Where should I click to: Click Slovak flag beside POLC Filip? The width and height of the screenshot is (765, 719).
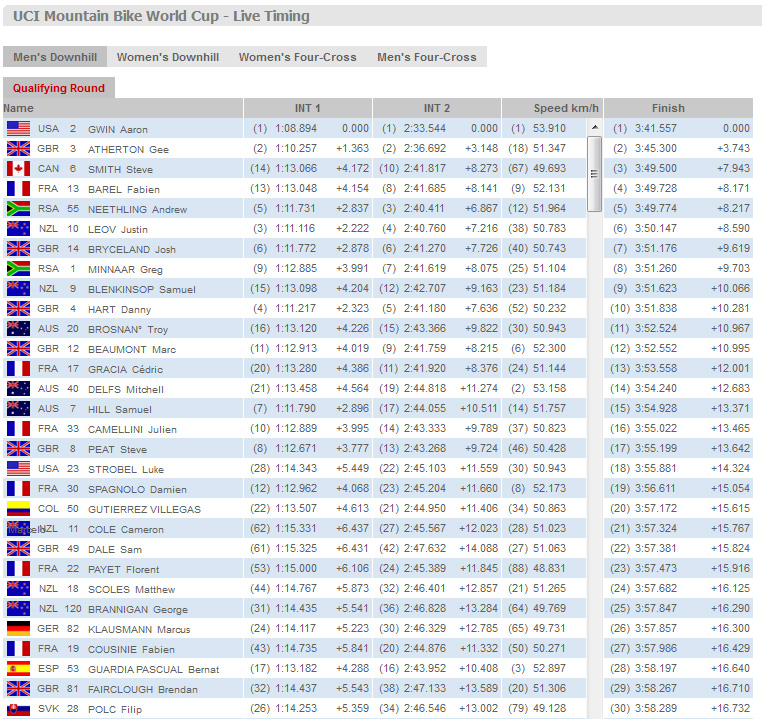click(x=19, y=709)
